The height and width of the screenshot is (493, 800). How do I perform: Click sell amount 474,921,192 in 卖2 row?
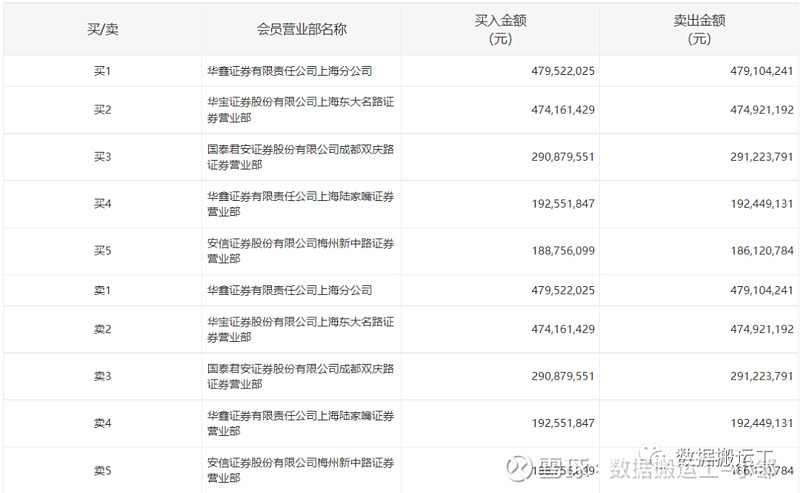click(x=762, y=329)
